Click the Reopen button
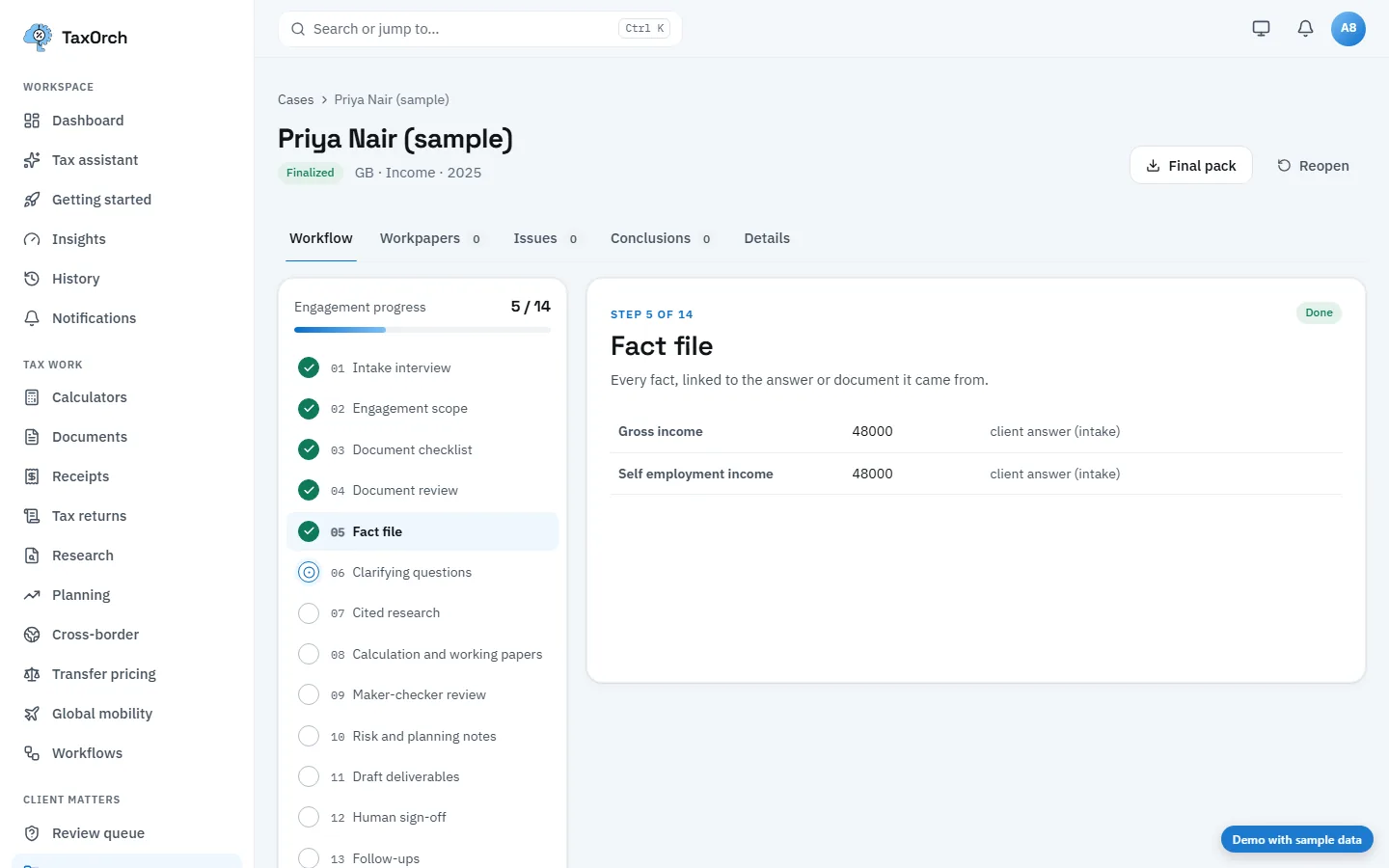This screenshot has width=1389, height=868. click(1313, 166)
